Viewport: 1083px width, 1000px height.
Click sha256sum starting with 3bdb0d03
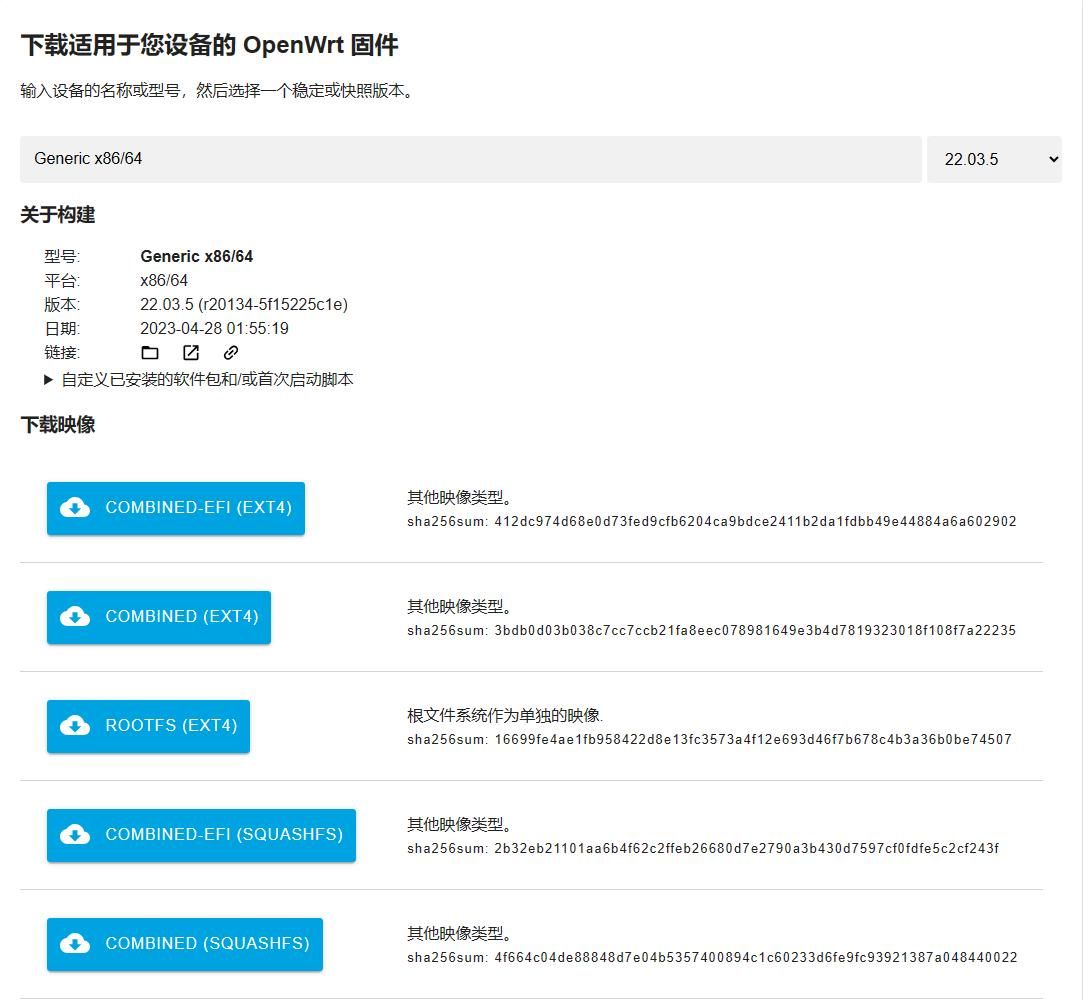(x=711, y=631)
